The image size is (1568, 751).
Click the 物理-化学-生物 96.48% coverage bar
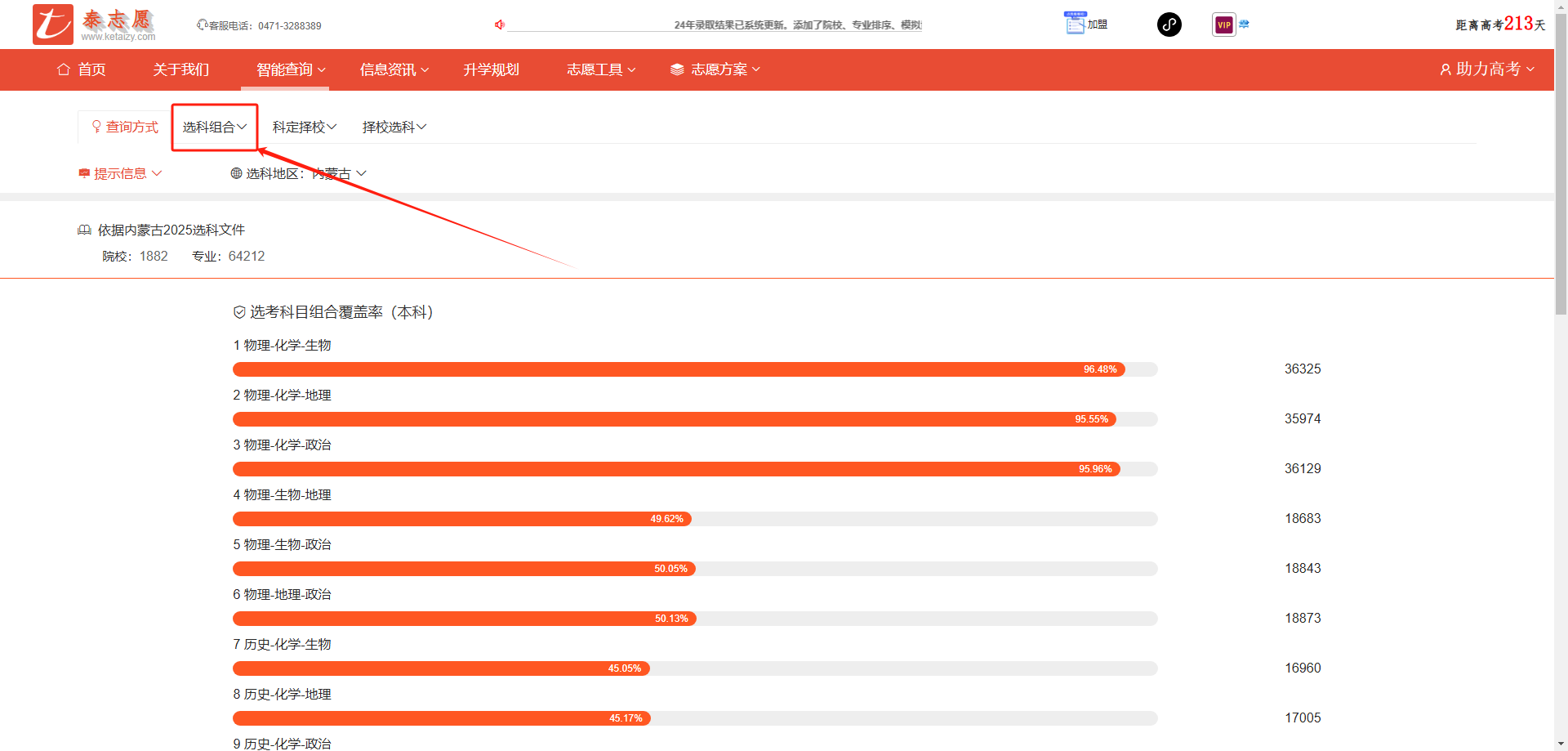[678, 369]
